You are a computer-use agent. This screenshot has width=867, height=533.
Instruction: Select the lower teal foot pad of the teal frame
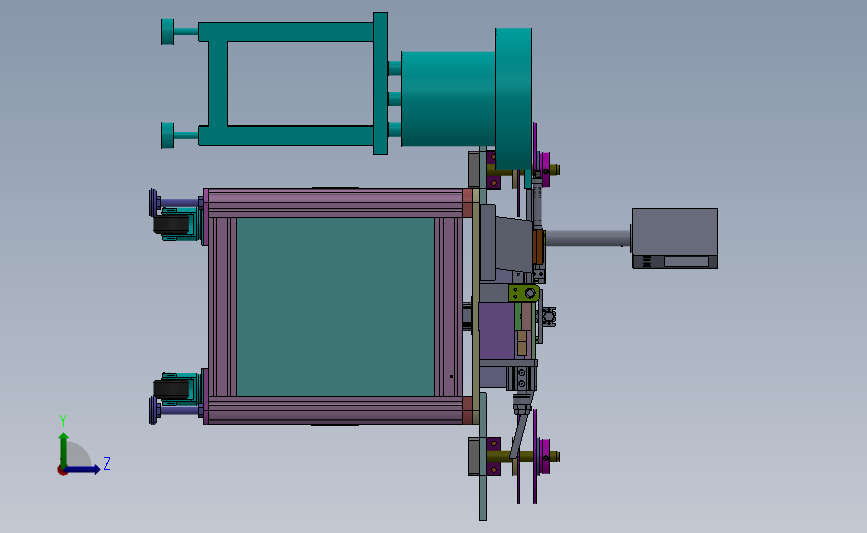pos(168,135)
